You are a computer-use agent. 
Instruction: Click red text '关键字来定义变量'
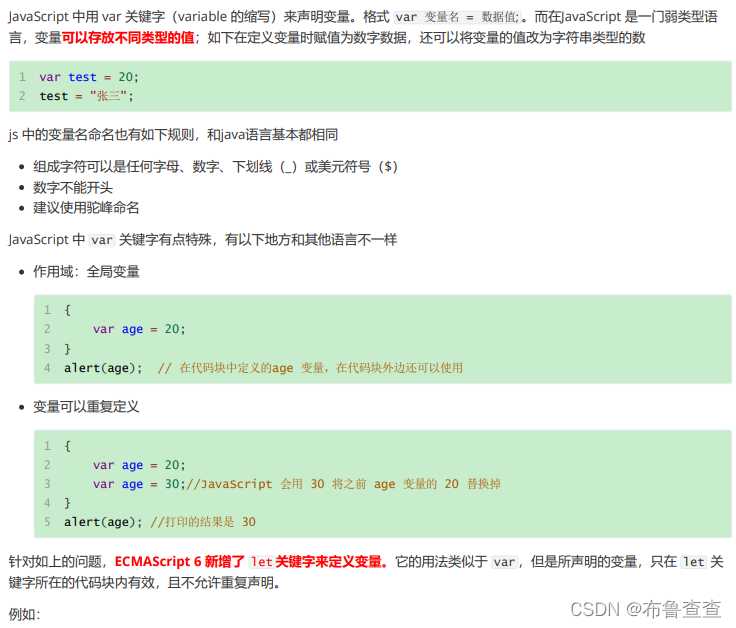pyautogui.click(x=328, y=561)
